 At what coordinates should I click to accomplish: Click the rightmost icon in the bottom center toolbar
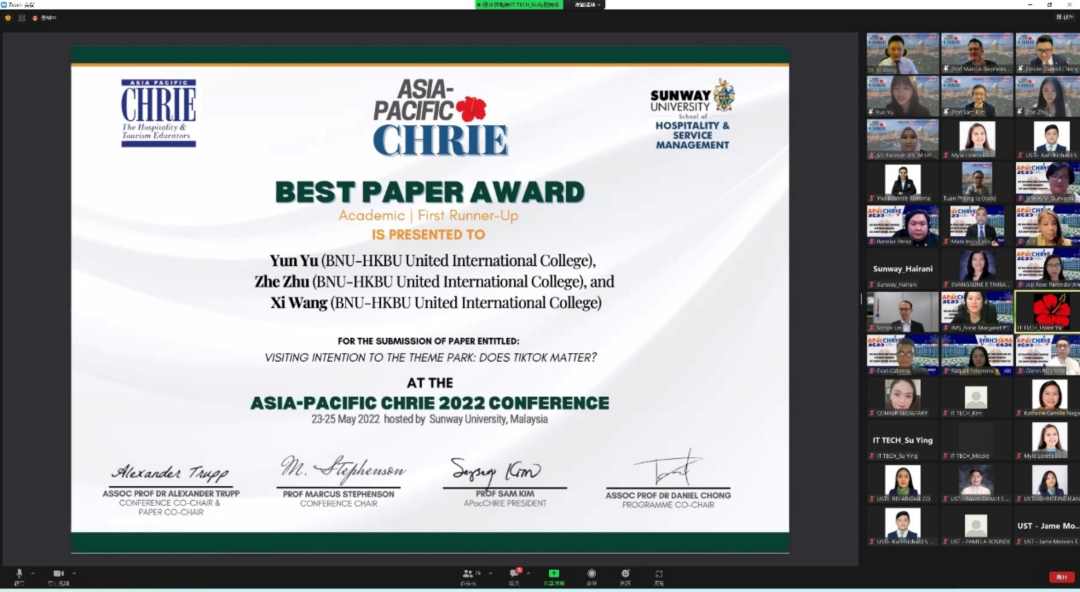click(659, 574)
